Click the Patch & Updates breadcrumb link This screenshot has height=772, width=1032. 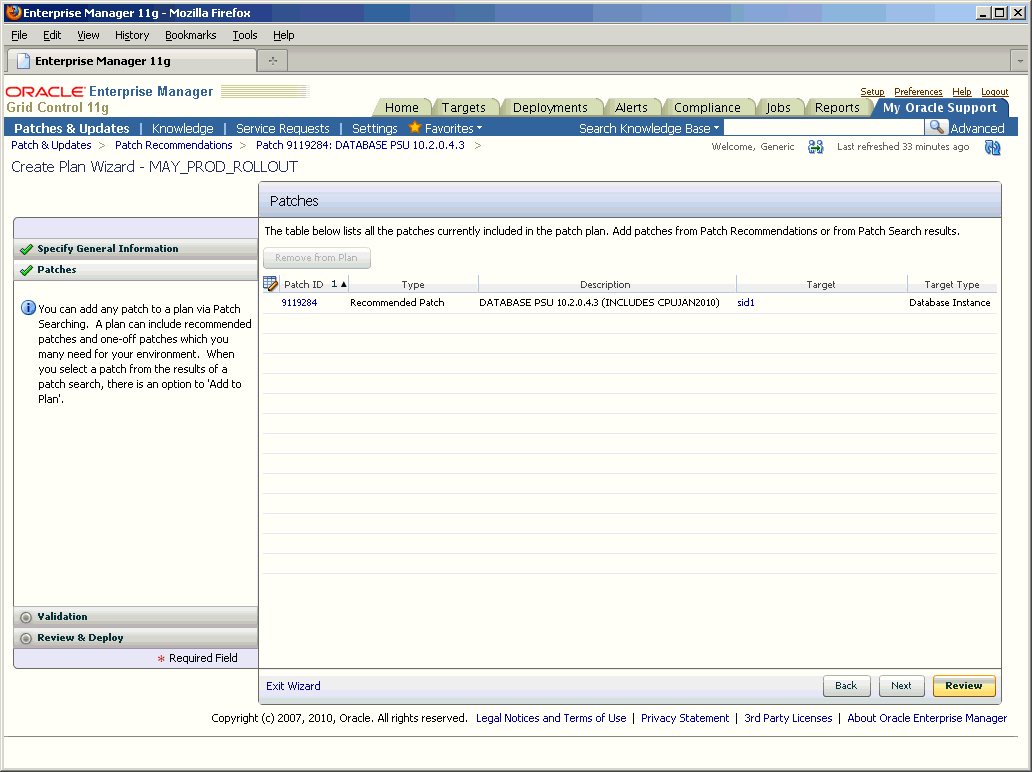pos(51,145)
